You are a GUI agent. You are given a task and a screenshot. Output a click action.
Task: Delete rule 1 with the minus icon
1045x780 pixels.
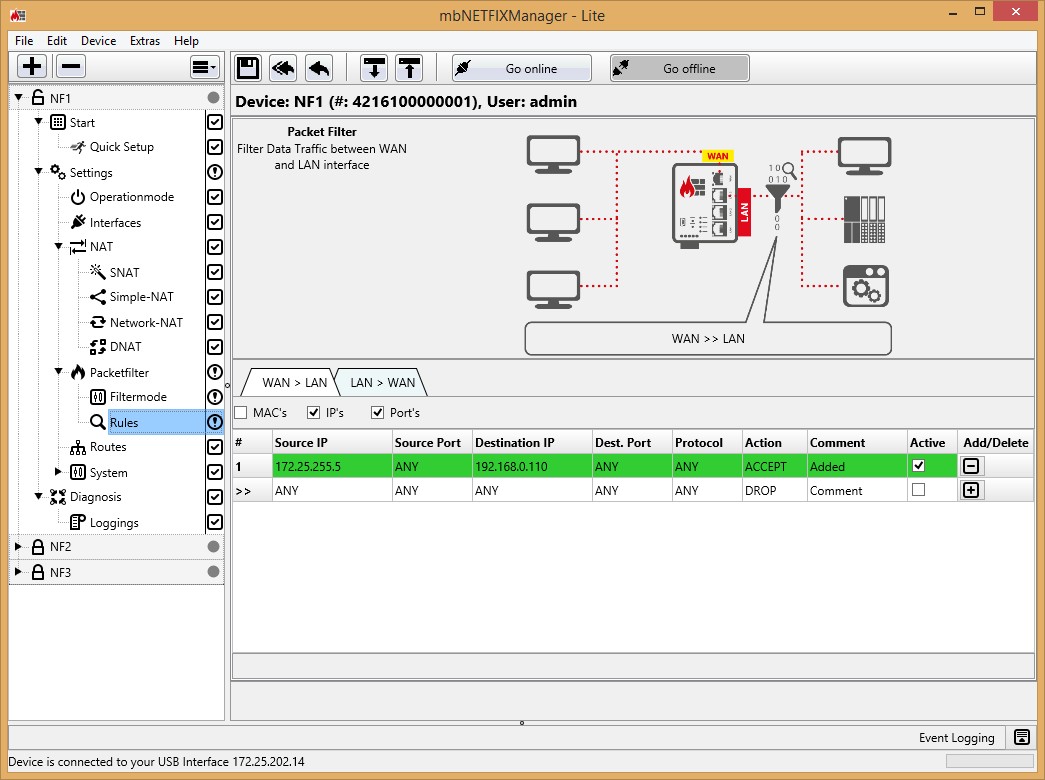[970, 466]
